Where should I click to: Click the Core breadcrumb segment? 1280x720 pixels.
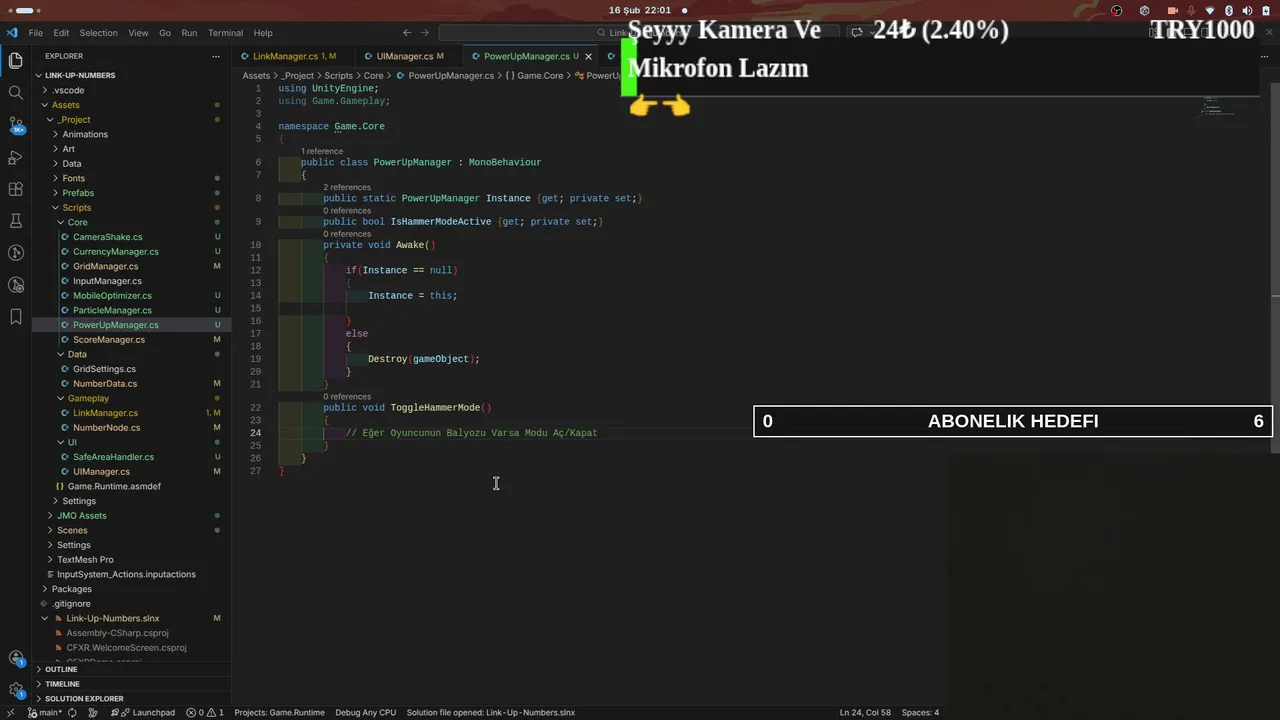(373, 76)
